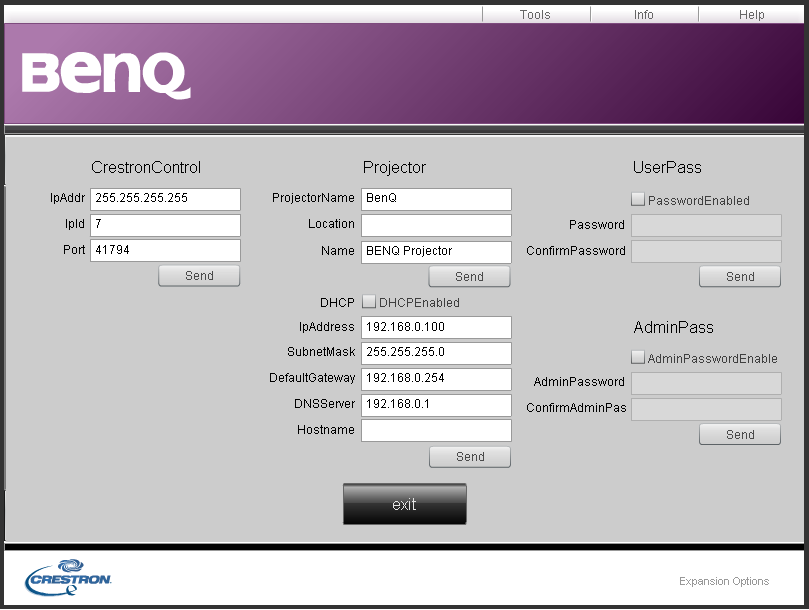Open Expansion Options link
The image size is (809, 610).
click(x=724, y=581)
